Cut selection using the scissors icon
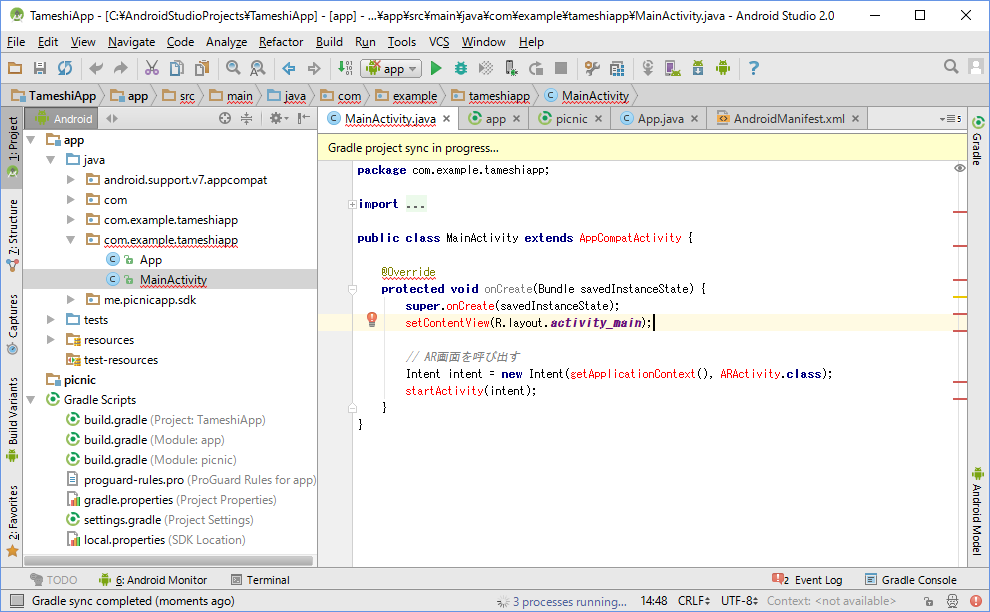The image size is (990, 612). point(152,68)
